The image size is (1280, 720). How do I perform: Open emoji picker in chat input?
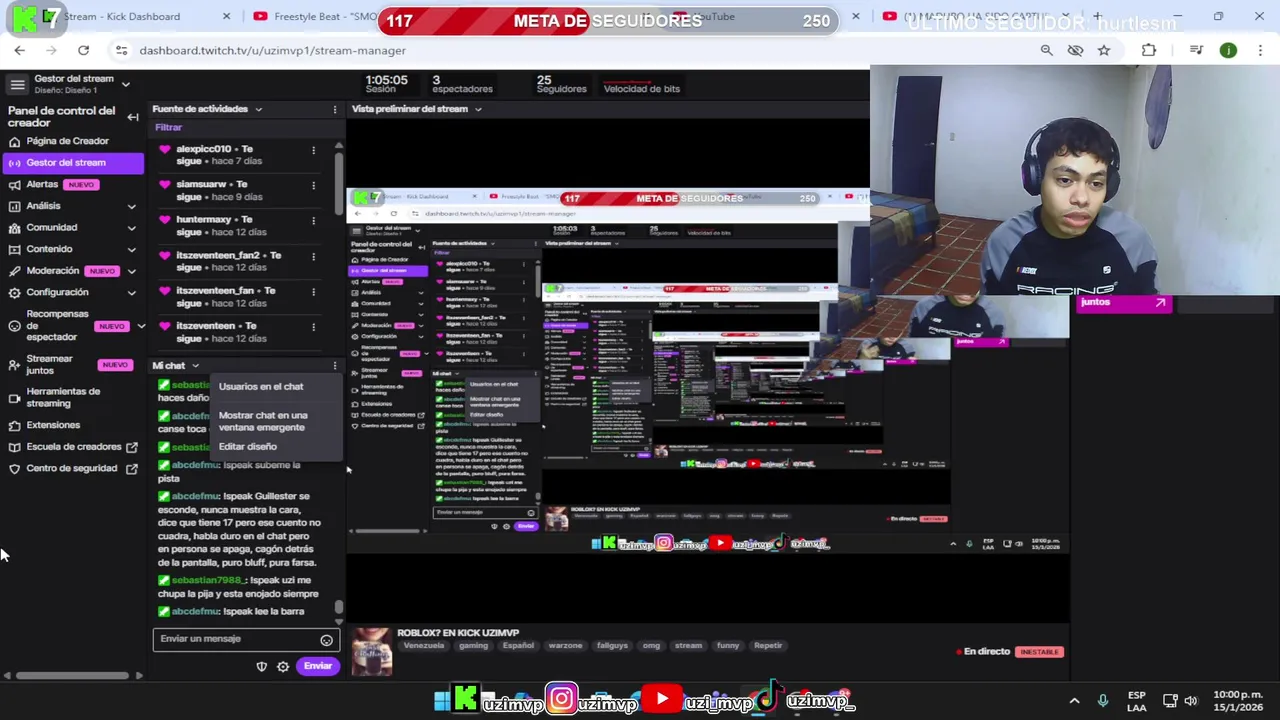coord(326,640)
